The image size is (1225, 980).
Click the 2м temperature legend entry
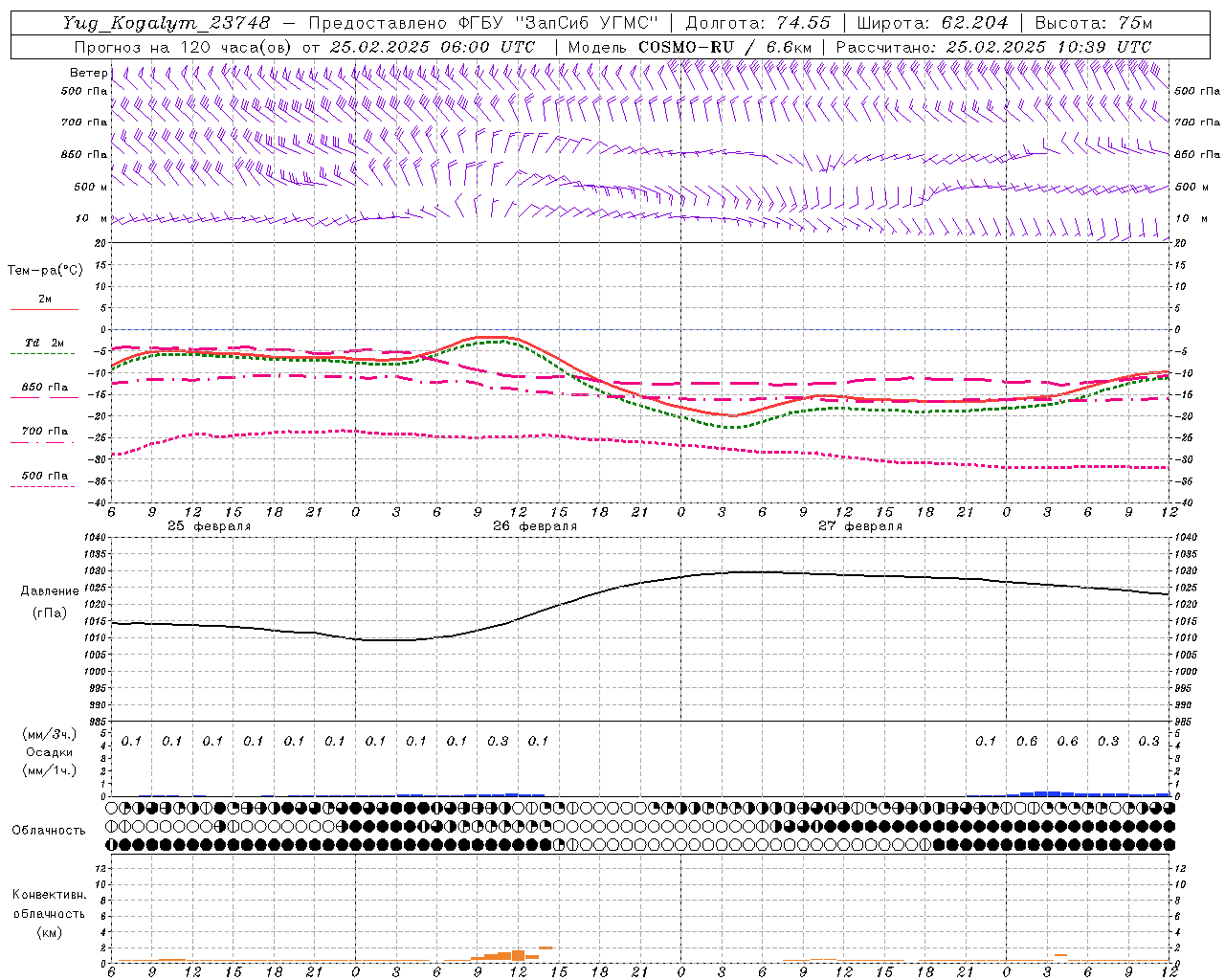click(x=45, y=299)
